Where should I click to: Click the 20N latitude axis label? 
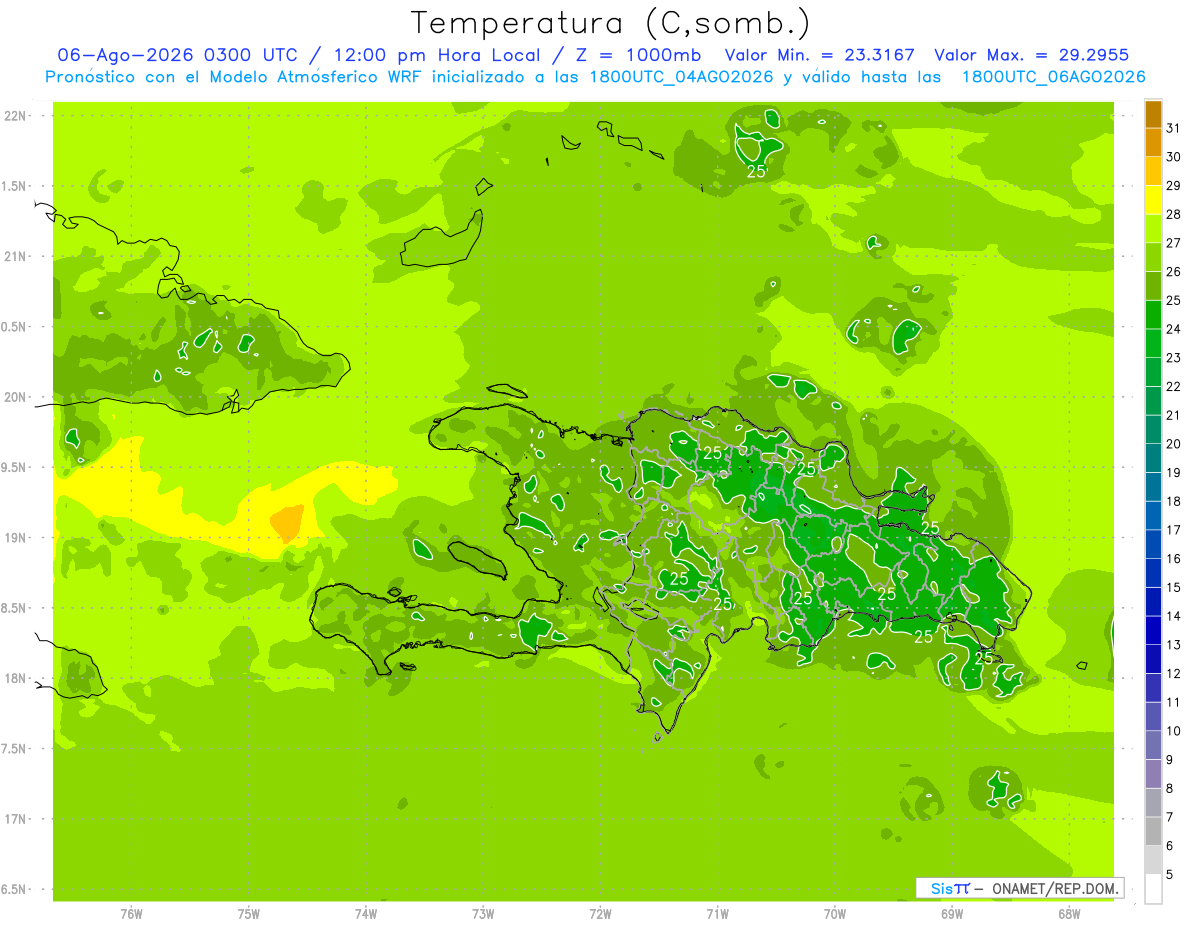[16, 397]
